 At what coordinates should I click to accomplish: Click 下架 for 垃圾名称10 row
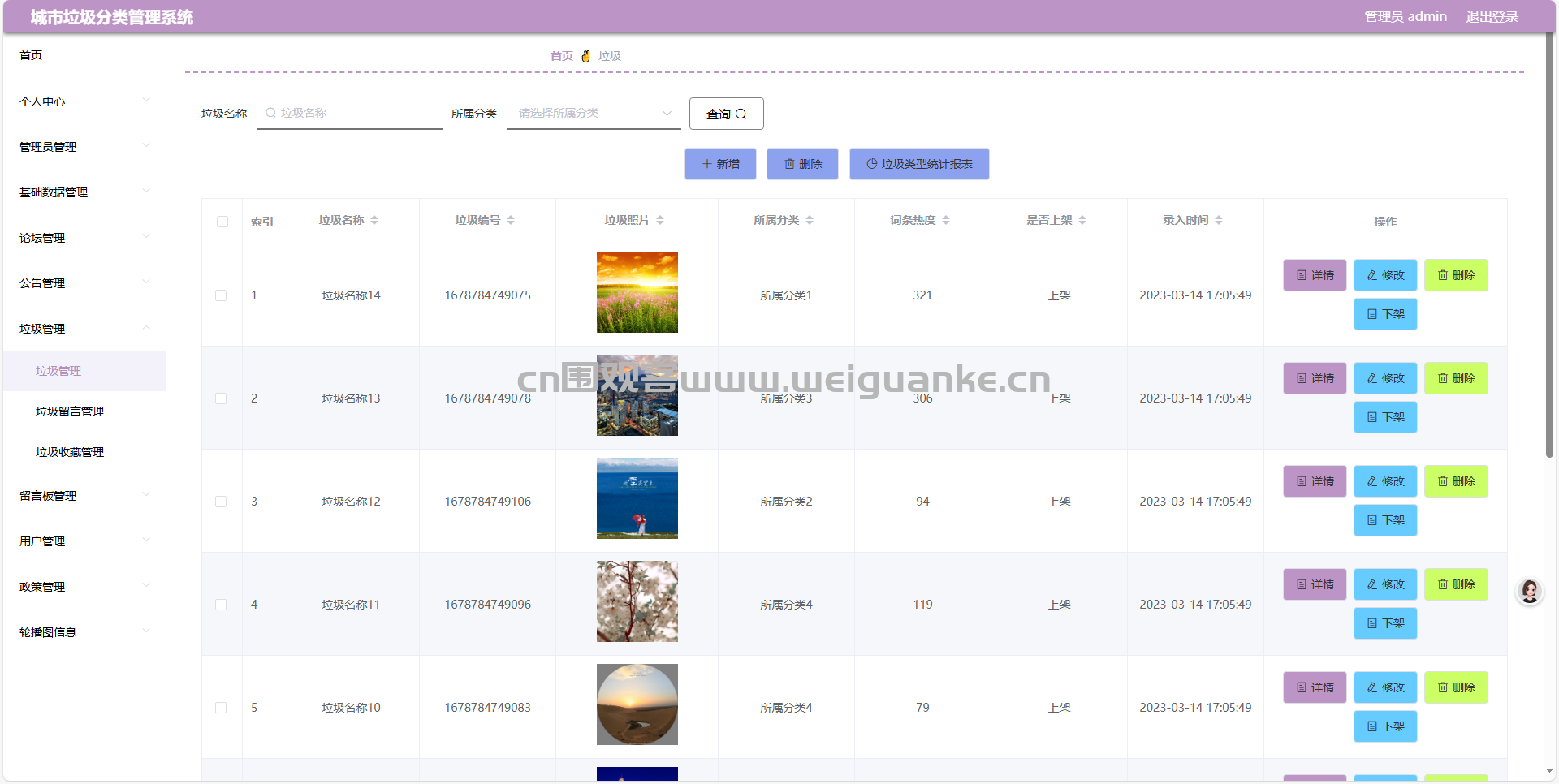(x=1385, y=726)
